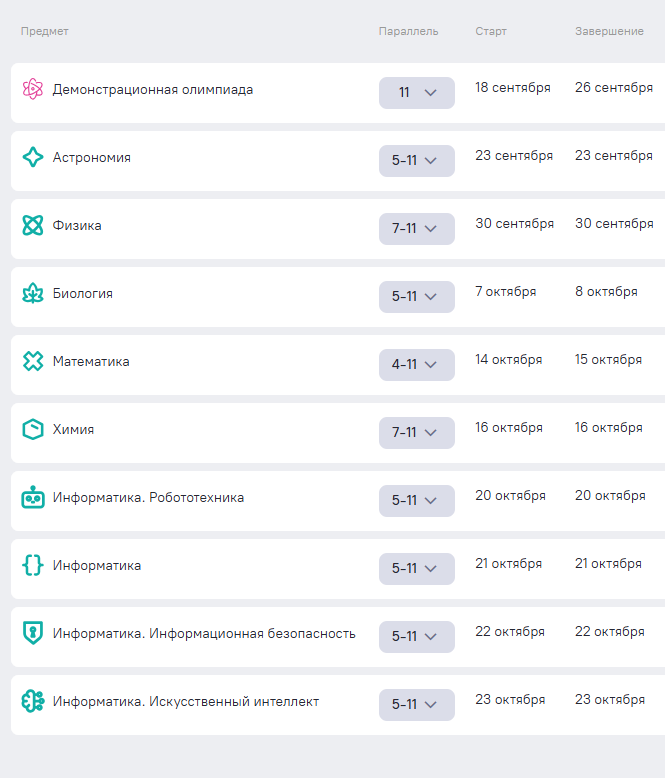Click the Астрономия star icon
Screen dimensions: 665x778
33,158
